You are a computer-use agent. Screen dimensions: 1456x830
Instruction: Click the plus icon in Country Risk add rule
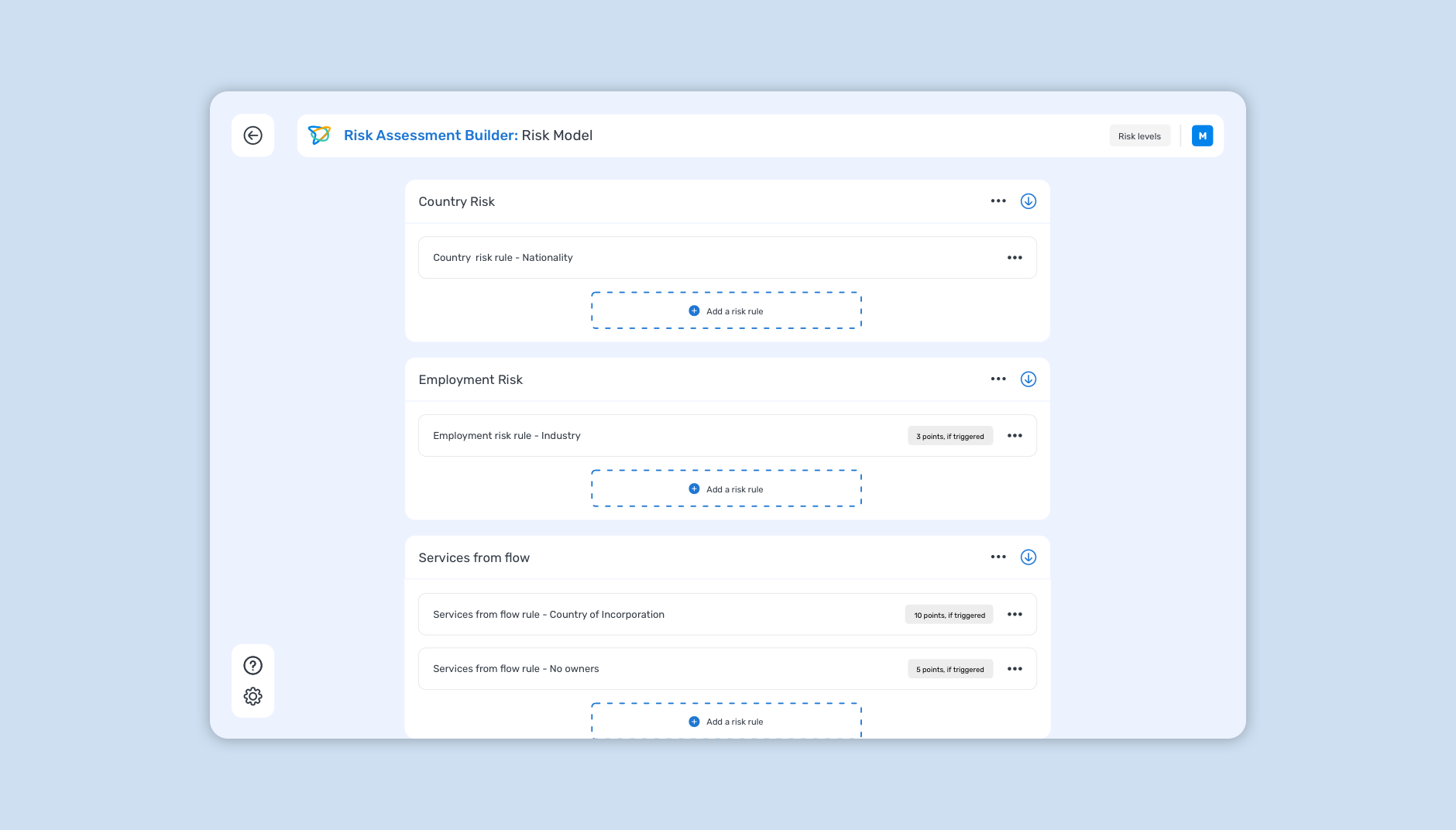pos(694,310)
